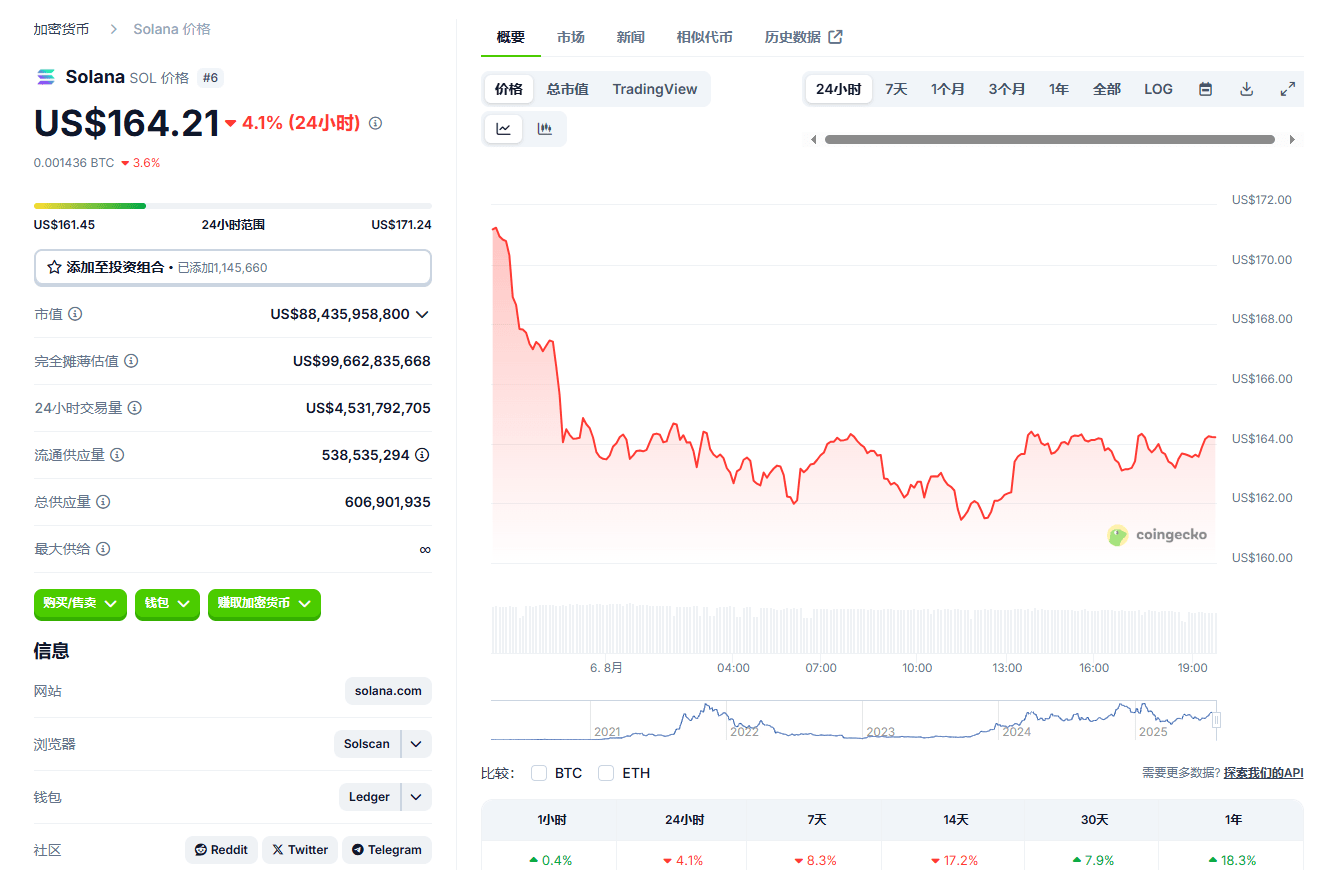1323x870 pixels.
Task: Open the Twitter community link
Action: pyautogui.click(x=300, y=850)
